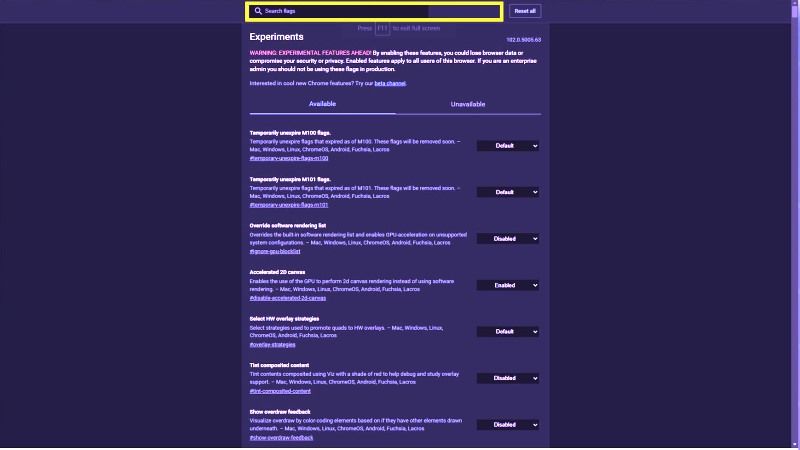This screenshot has height=450, width=800.
Task: Open dropdown for Override software rendering list
Action: click(508, 239)
